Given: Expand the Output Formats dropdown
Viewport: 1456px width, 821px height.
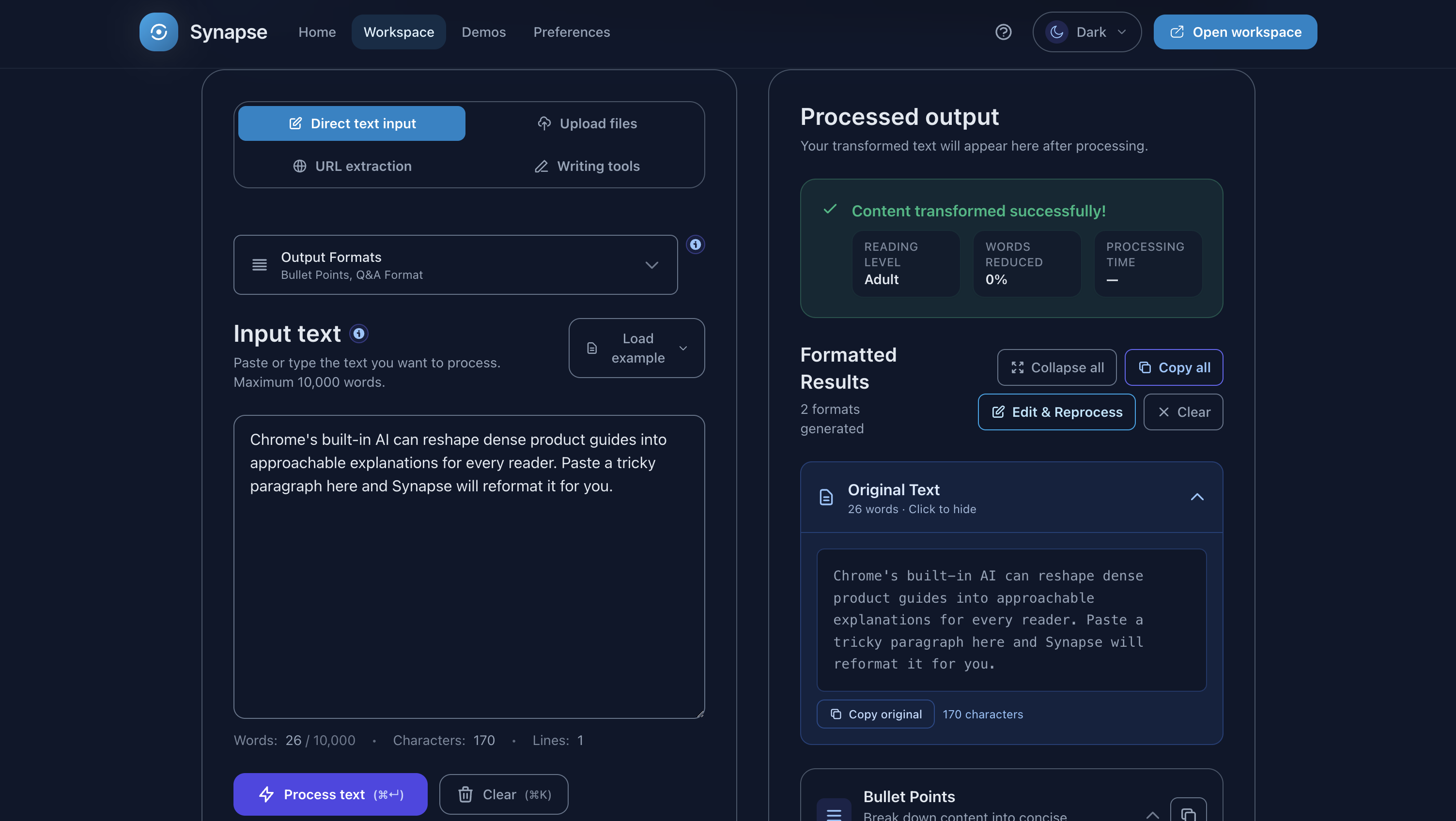Looking at the screenshot, I should [x=456, y=265].
